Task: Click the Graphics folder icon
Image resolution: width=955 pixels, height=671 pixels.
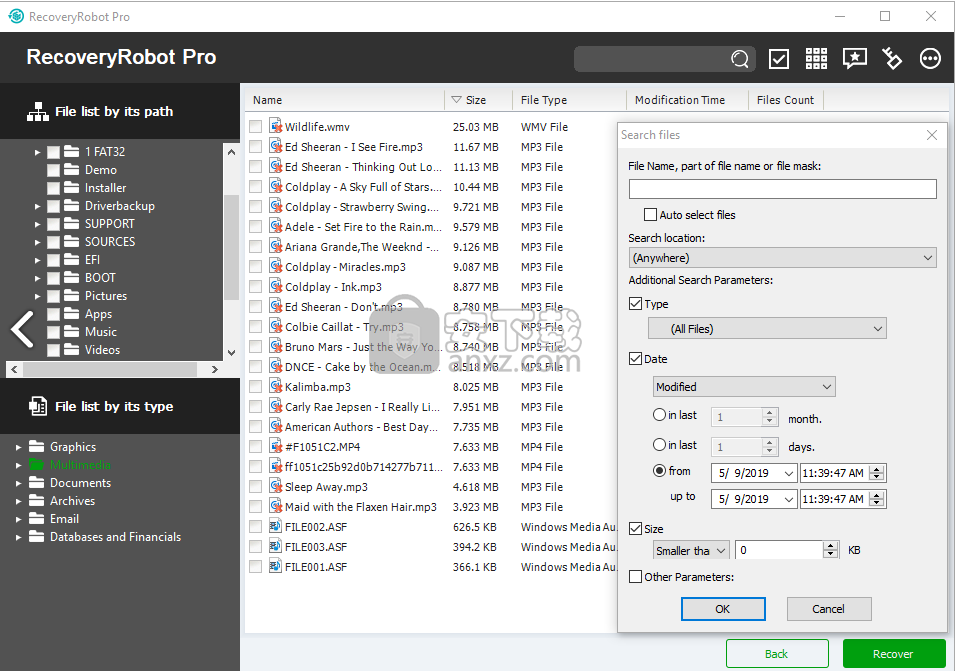Action: point(37,446)
